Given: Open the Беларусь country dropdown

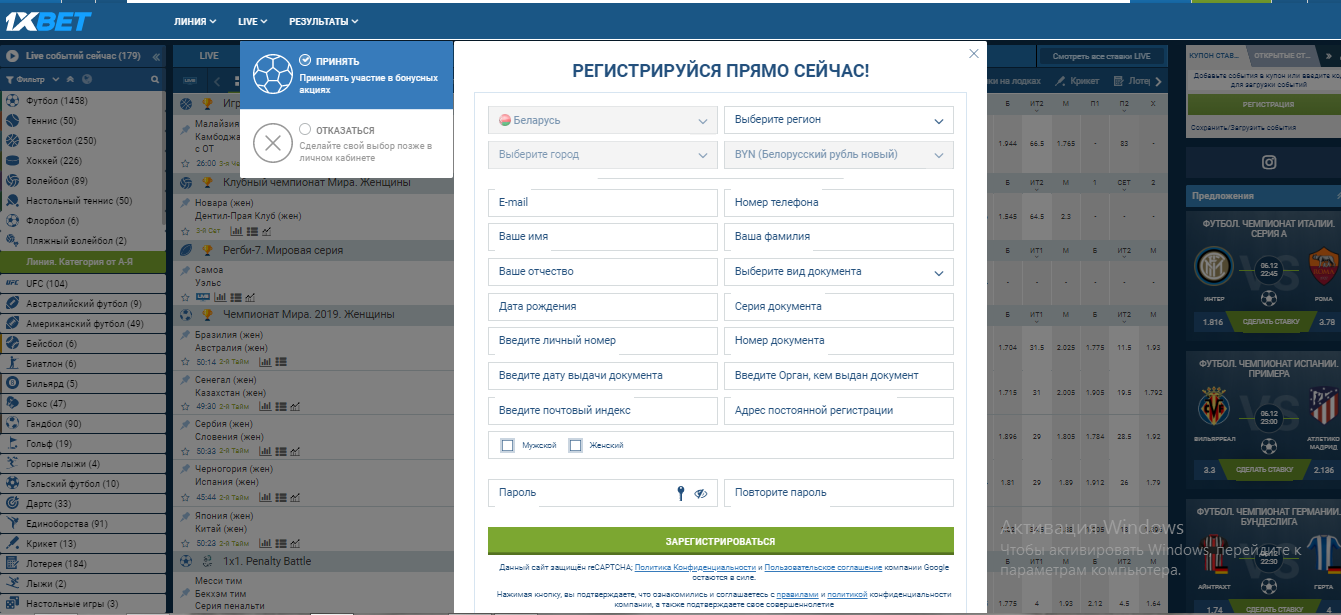Looking at the screenshot, I should point(603,120).
